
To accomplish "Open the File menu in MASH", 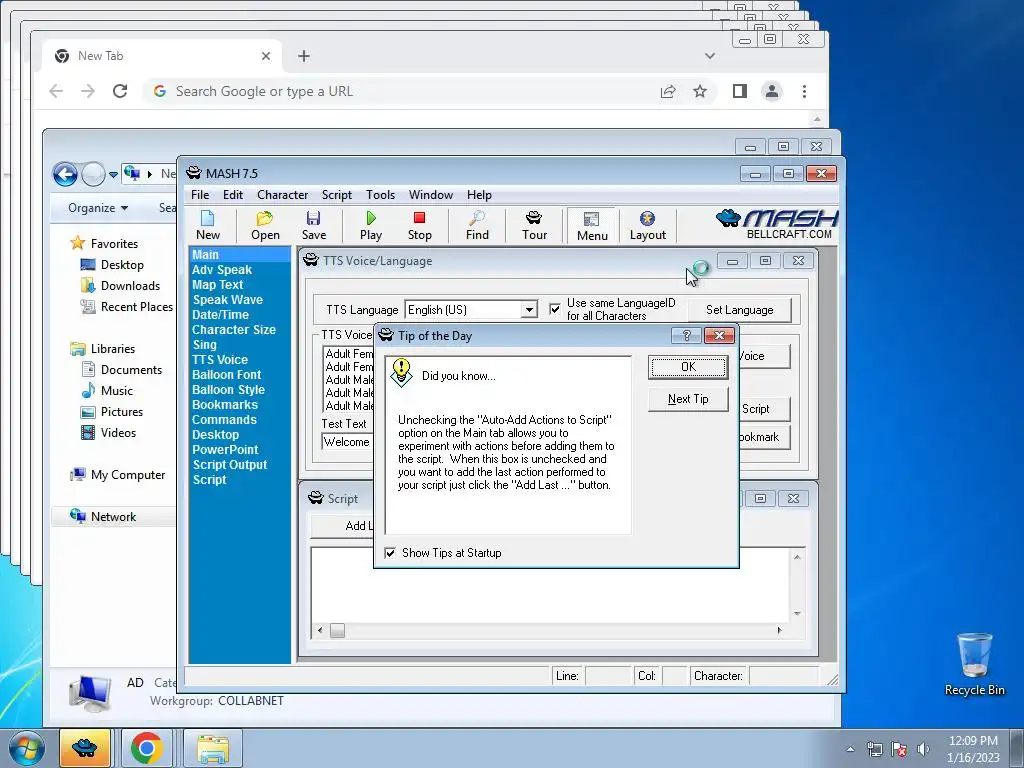I will click(x=200, y=195).
